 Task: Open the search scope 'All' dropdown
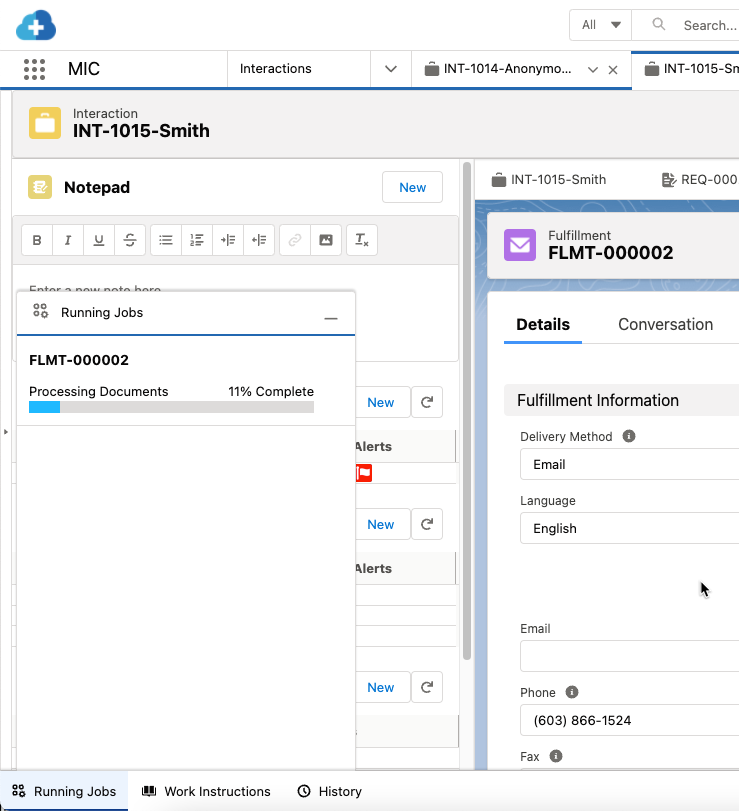[x=600, y=25]
